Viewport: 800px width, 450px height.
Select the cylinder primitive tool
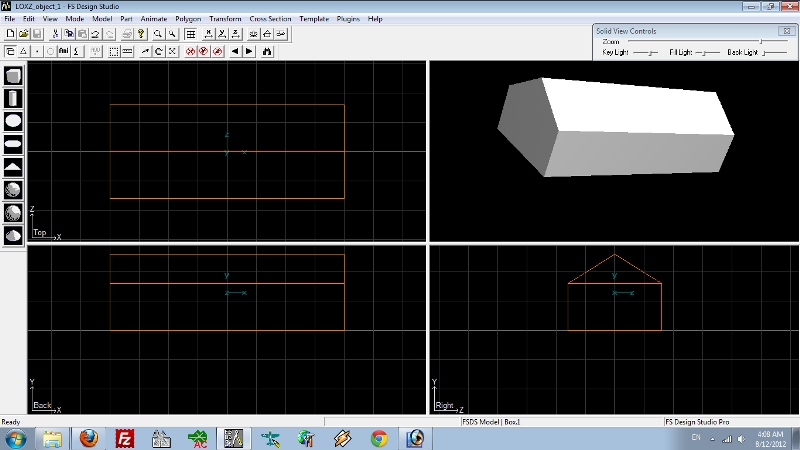[x=13, y=98]
